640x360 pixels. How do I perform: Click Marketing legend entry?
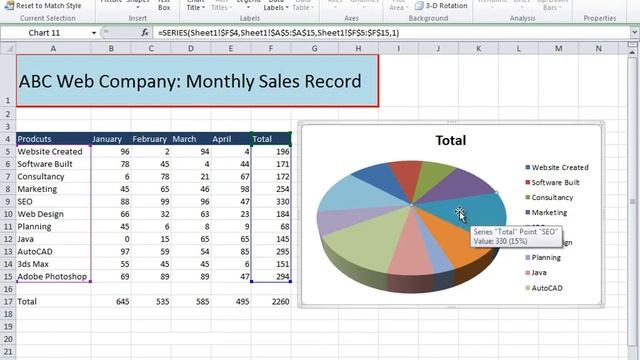(546, 213)
